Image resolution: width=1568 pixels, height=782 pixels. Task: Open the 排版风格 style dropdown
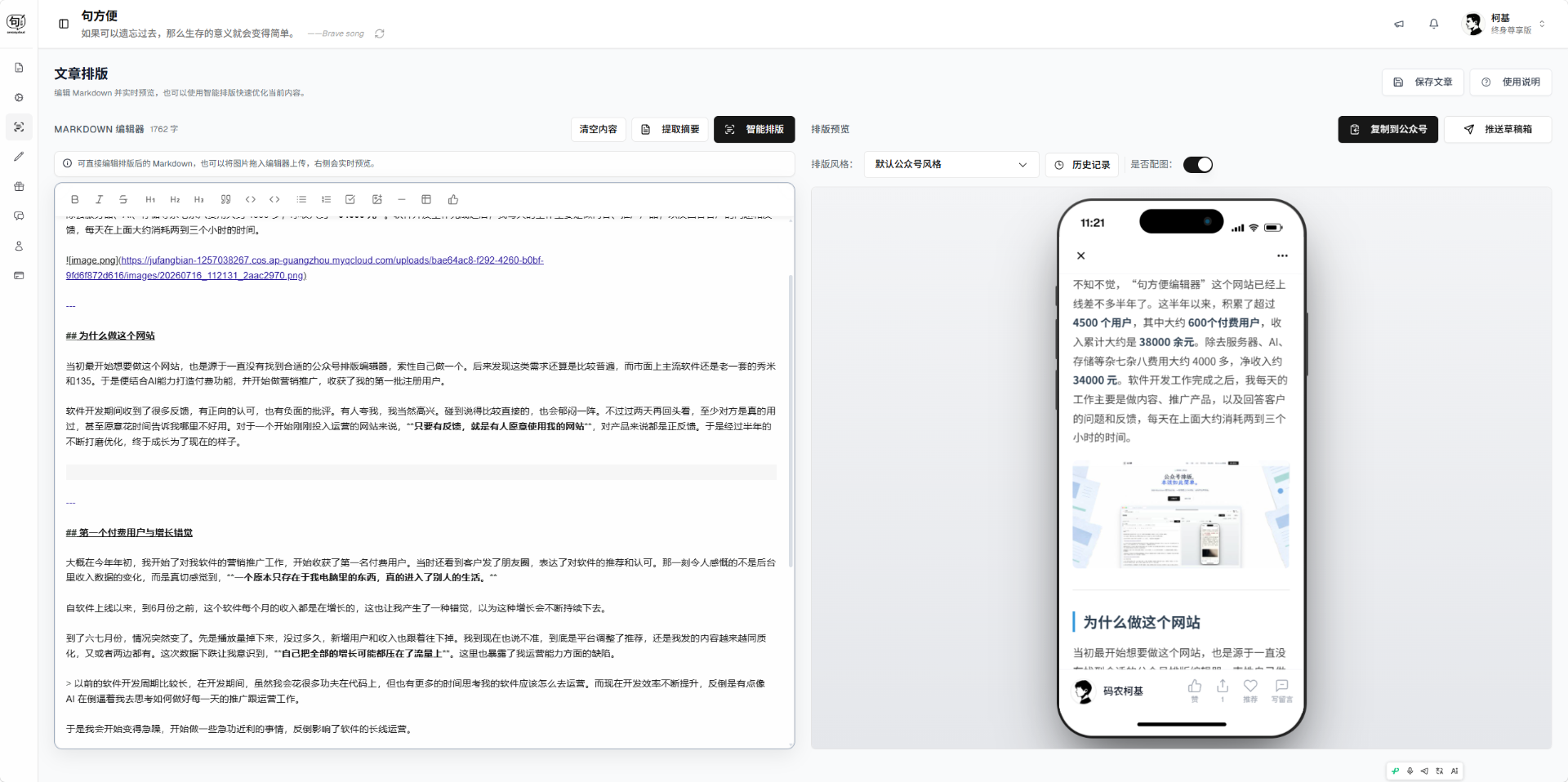click(951, 164)
